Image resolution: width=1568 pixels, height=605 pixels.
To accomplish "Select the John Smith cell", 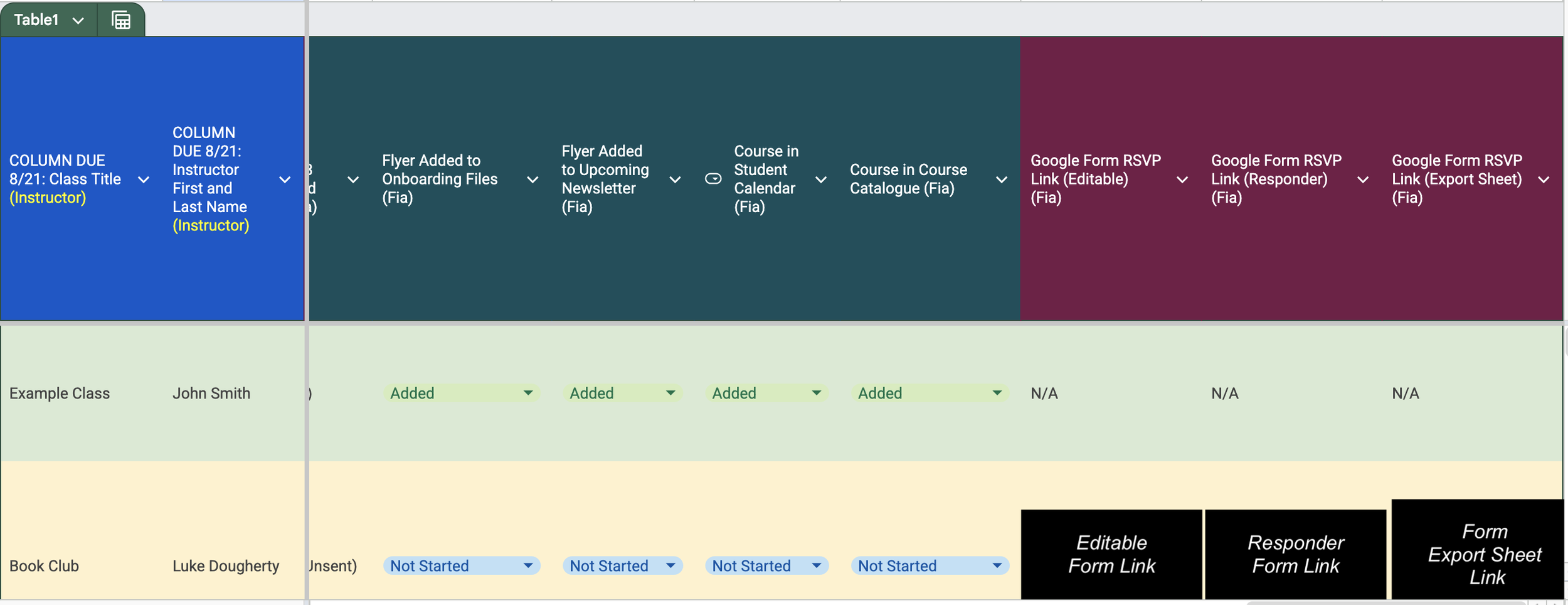I will click(234, 393).
